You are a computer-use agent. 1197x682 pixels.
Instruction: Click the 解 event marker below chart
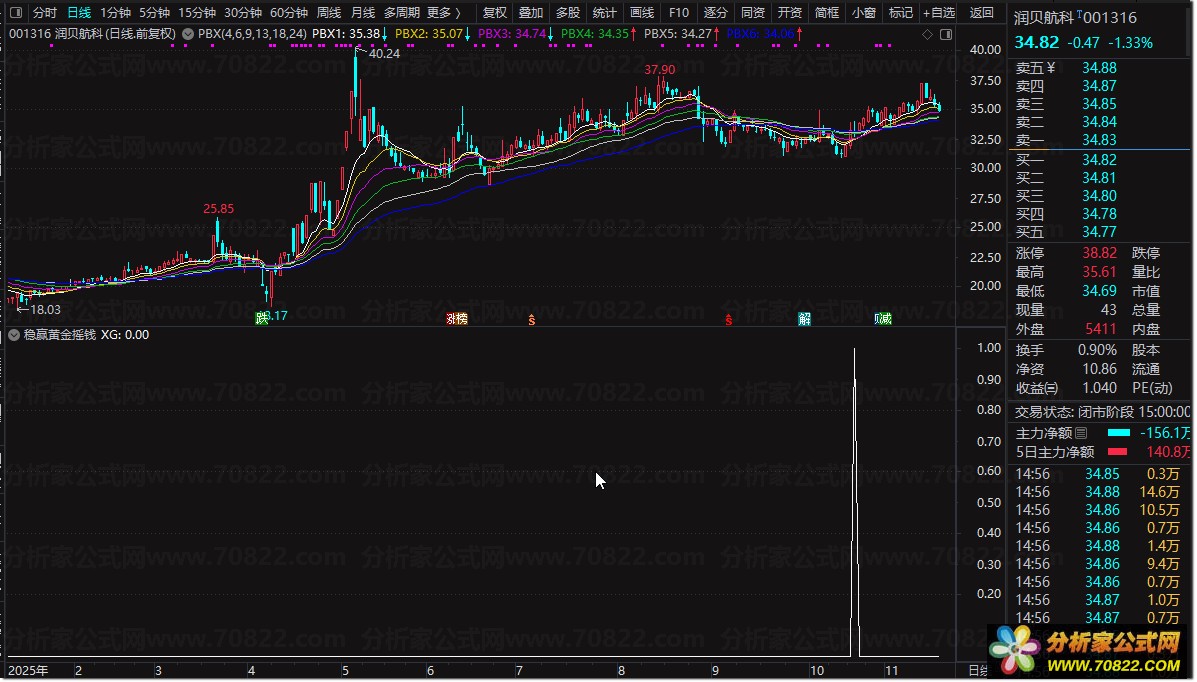point(805,318)
